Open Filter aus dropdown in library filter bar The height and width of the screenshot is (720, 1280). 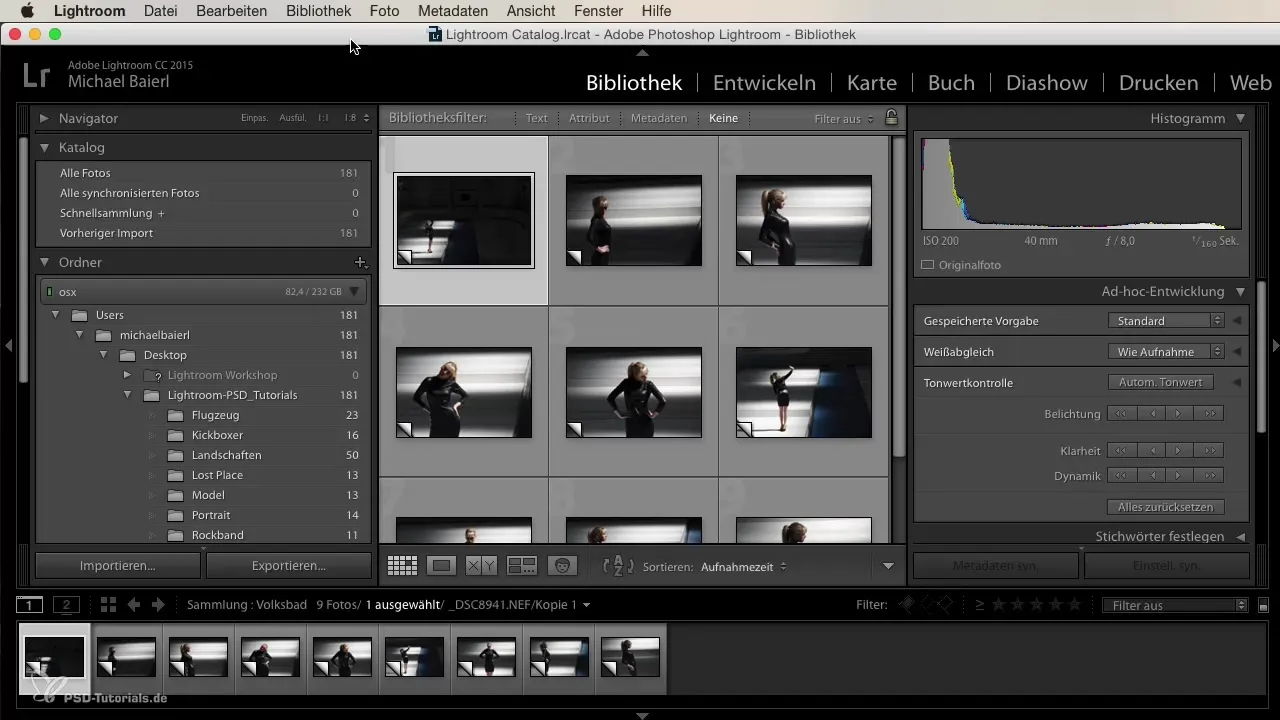point(844,118)
